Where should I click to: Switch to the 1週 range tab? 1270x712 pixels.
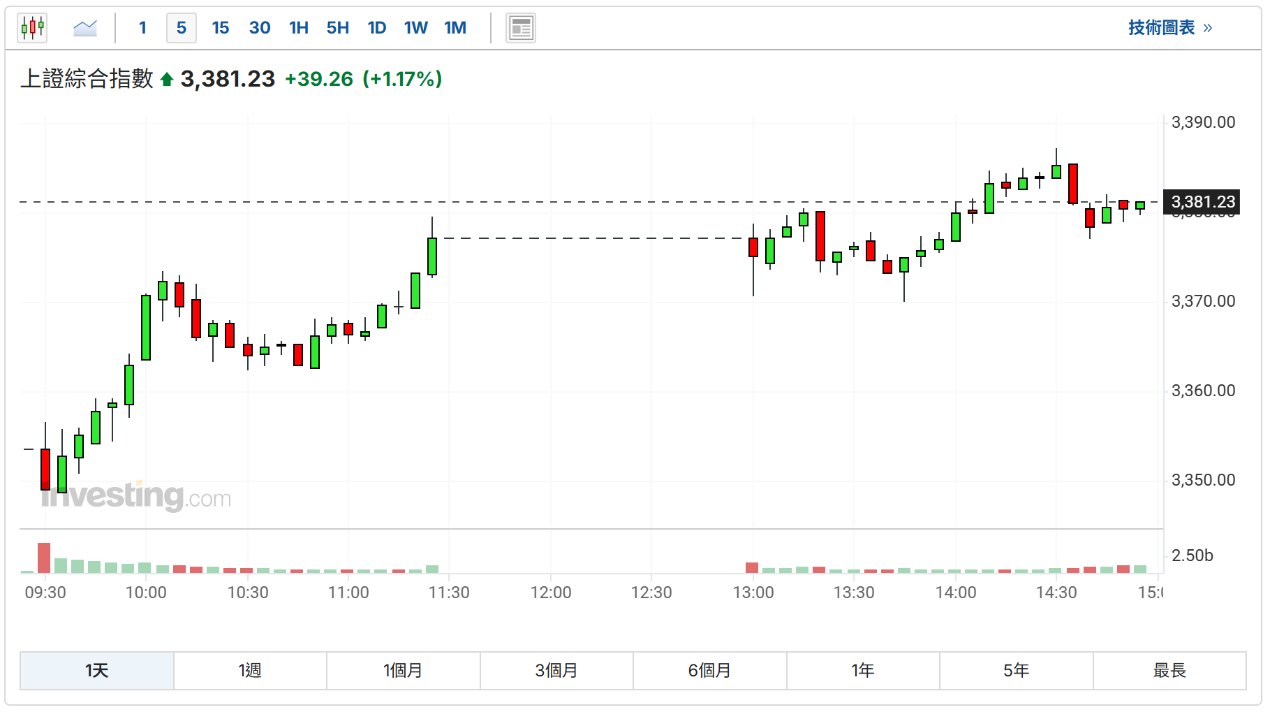(250, 670)
